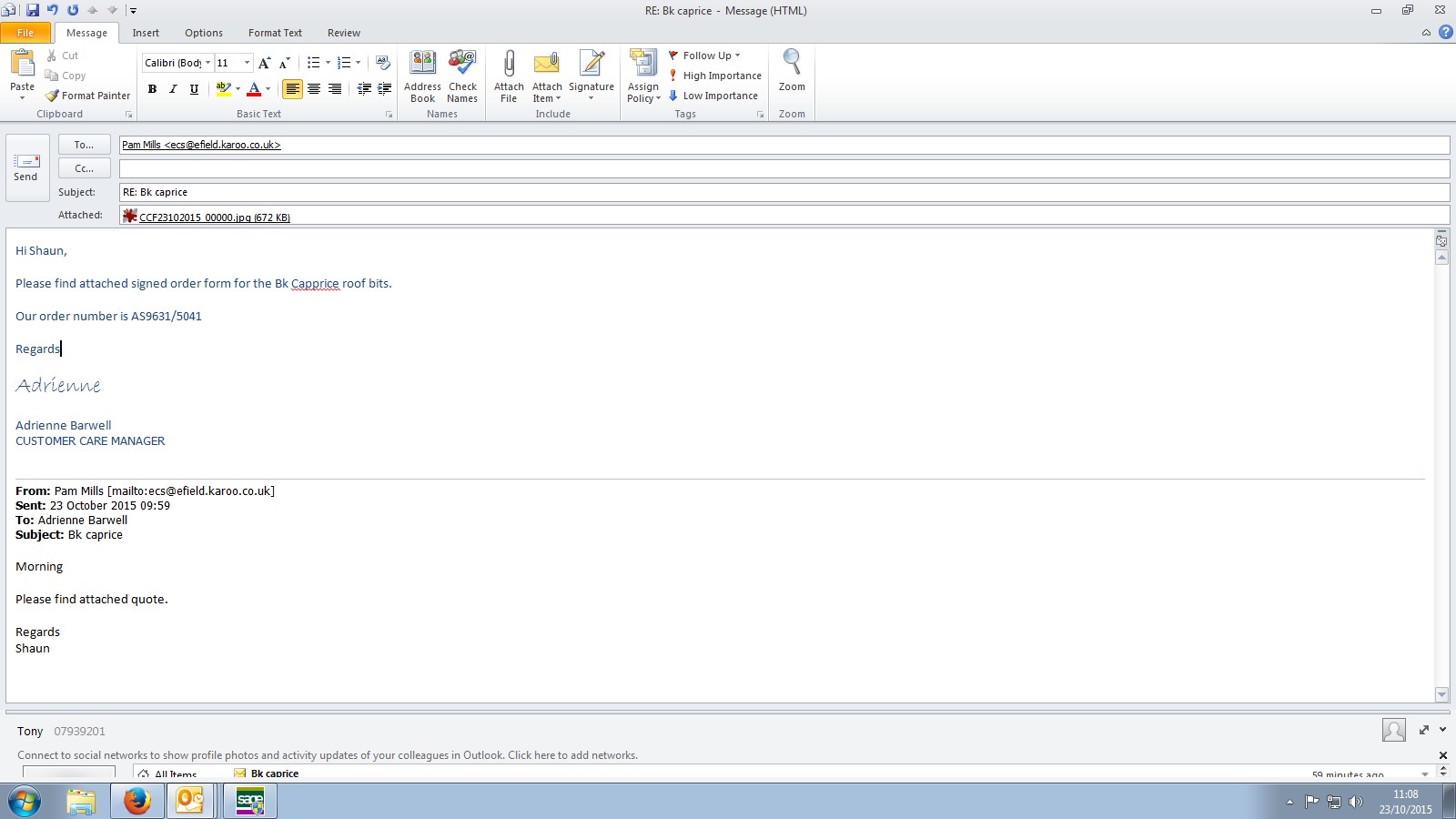Screen dimensions: 1456x819
Task: Select the Format Painter tool
Action: click(88, 96)
